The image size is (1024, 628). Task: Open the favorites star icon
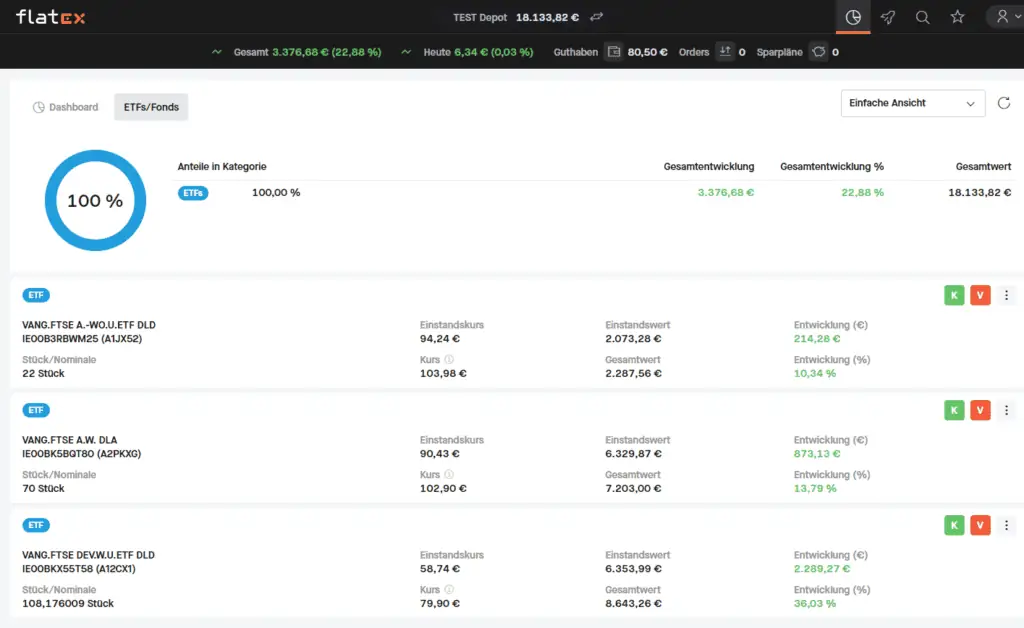(957, 17)
